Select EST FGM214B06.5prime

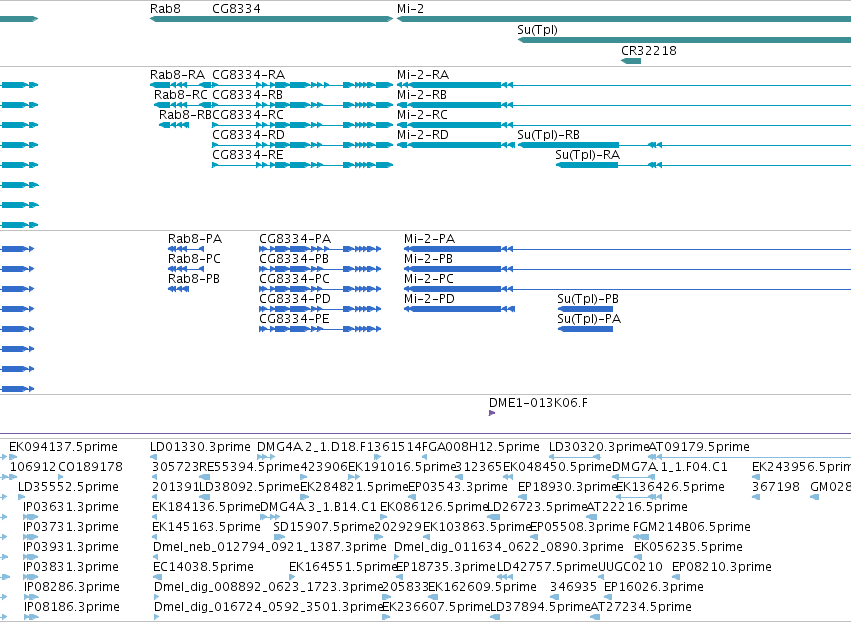692,527
